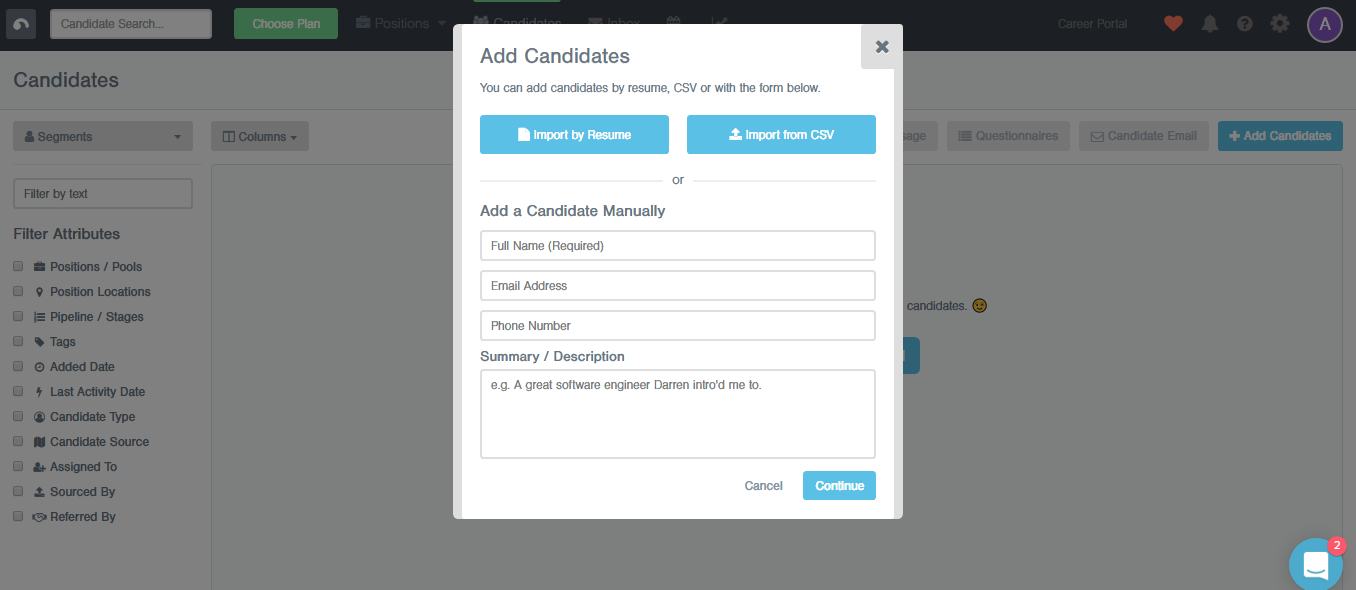Expand the Positions menu in navbar
Image resolution: width=1356 pixels, height=590 pixels.
point(400,23)
